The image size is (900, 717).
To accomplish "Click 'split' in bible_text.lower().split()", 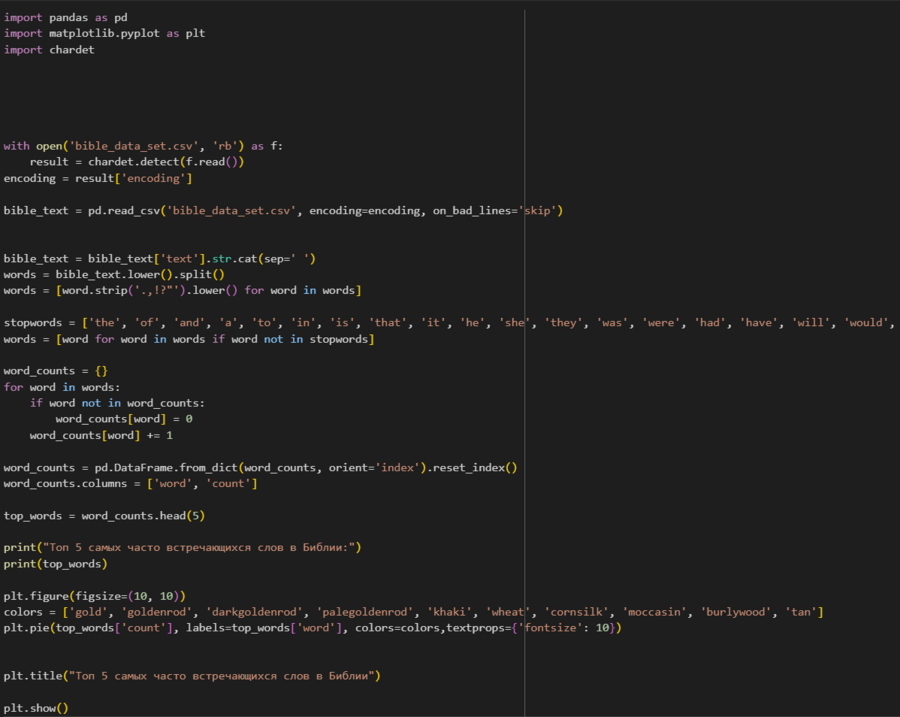I will tap(196, 274).
